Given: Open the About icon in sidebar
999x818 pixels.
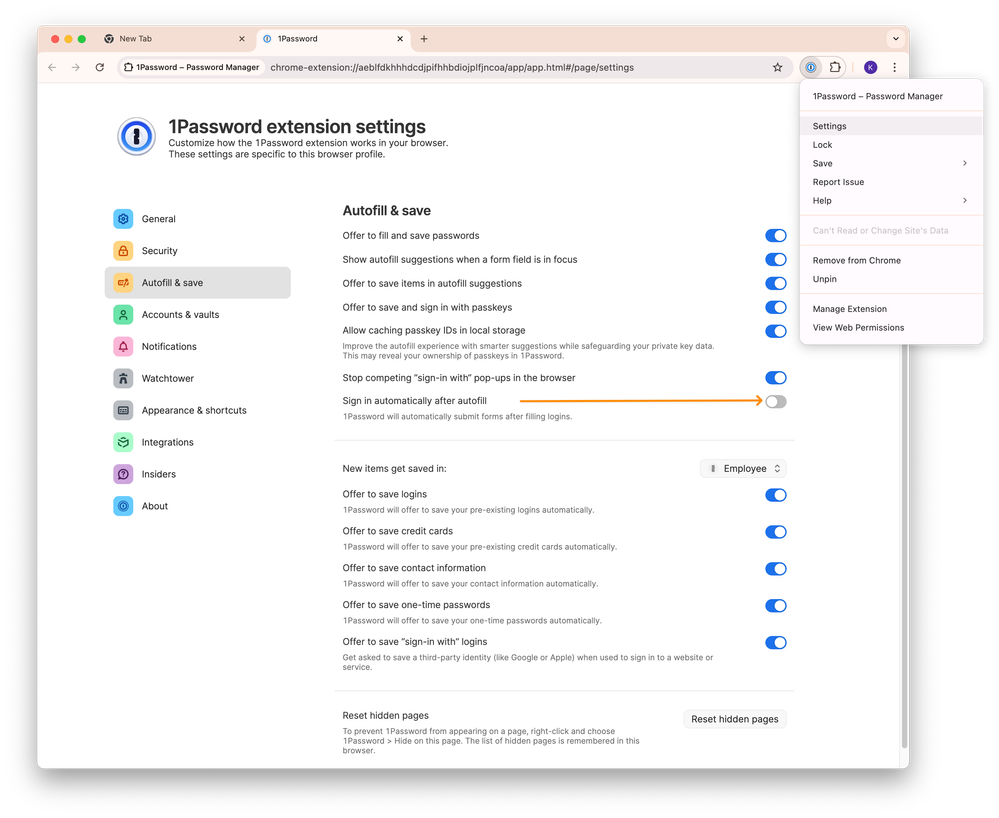Looking at the screenshot, I should click(x=123, y=506).
